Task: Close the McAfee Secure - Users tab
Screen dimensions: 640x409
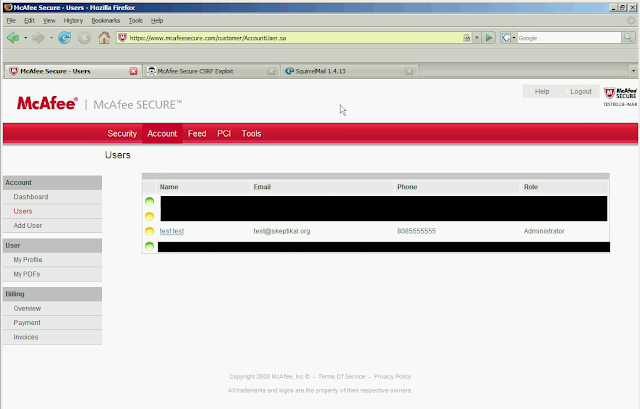Action: (x=133, y=71)
